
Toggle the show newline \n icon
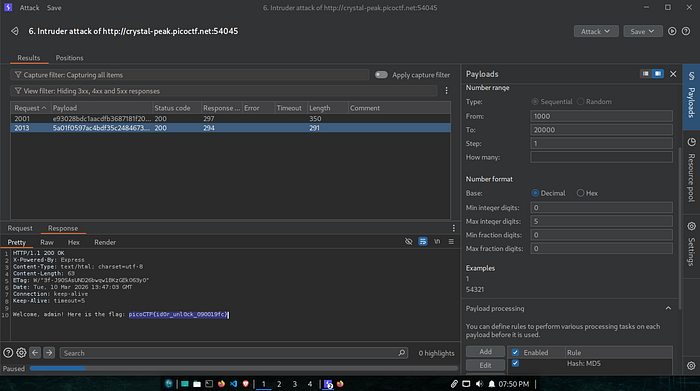click(x=437, y=241)
